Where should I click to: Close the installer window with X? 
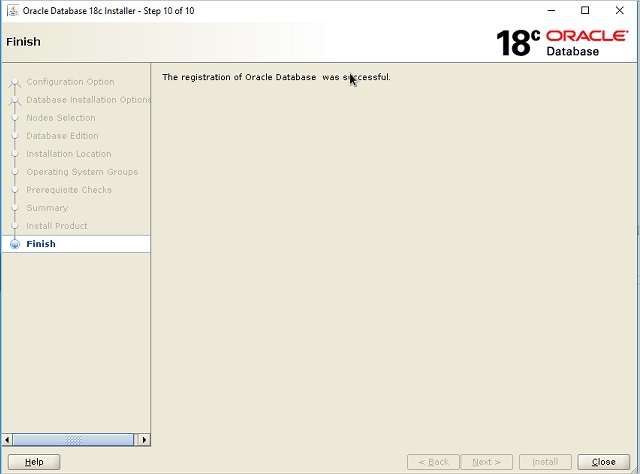tap(619, 11)
